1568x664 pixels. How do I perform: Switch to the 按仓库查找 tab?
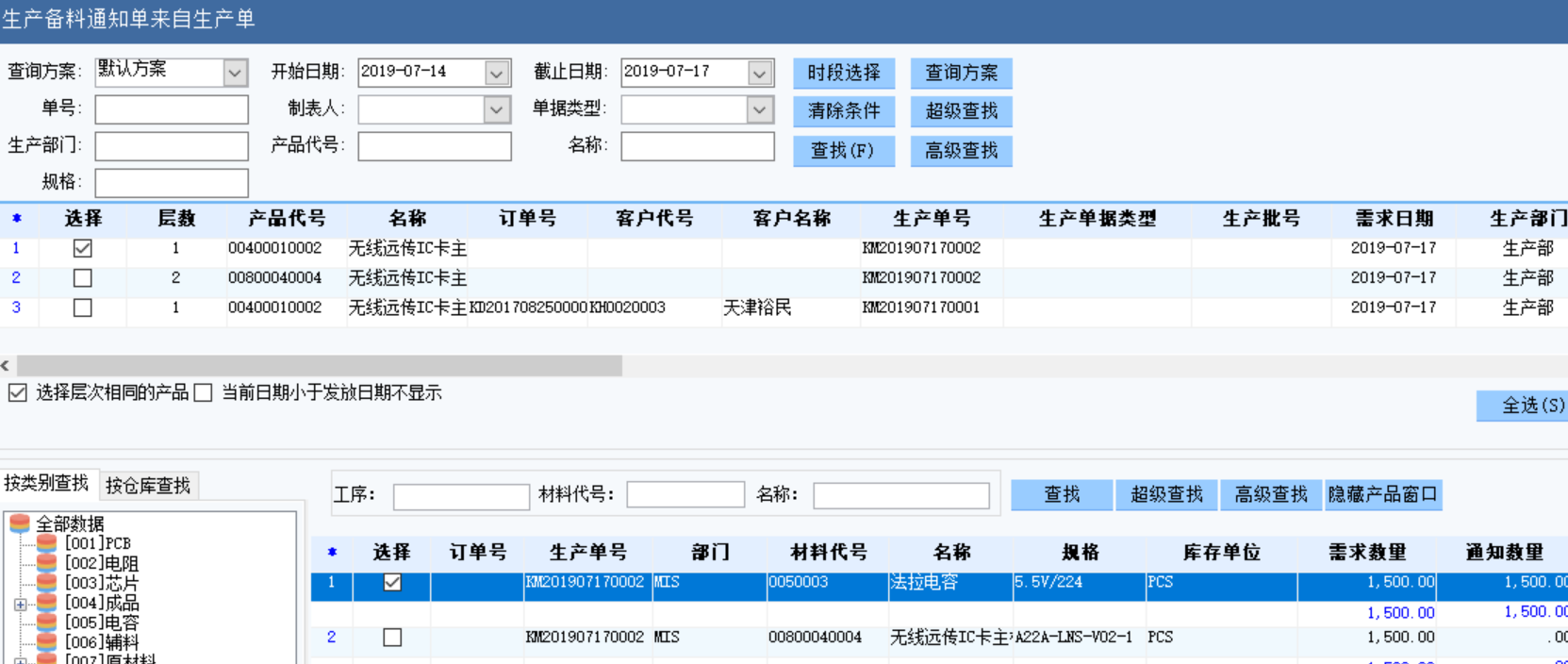pos(148,486)
